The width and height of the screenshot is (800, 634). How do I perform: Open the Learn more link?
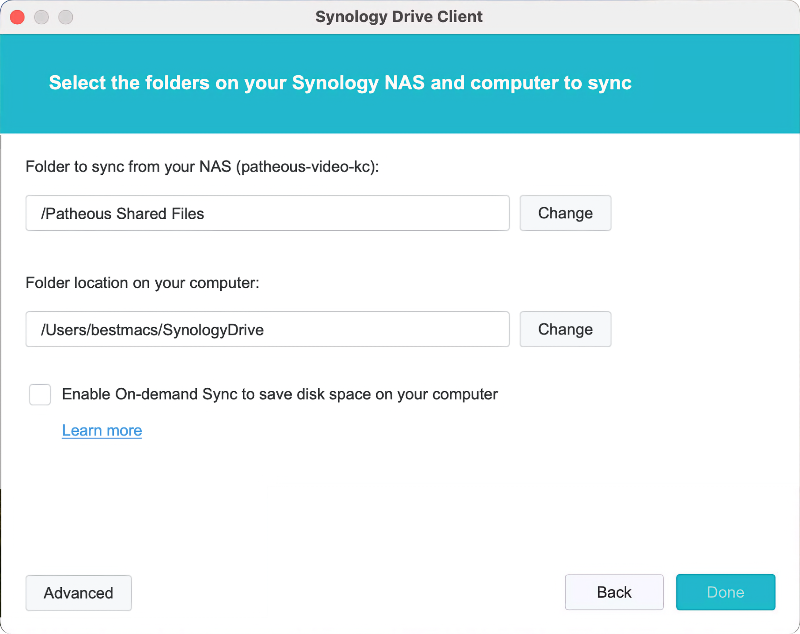102,430
